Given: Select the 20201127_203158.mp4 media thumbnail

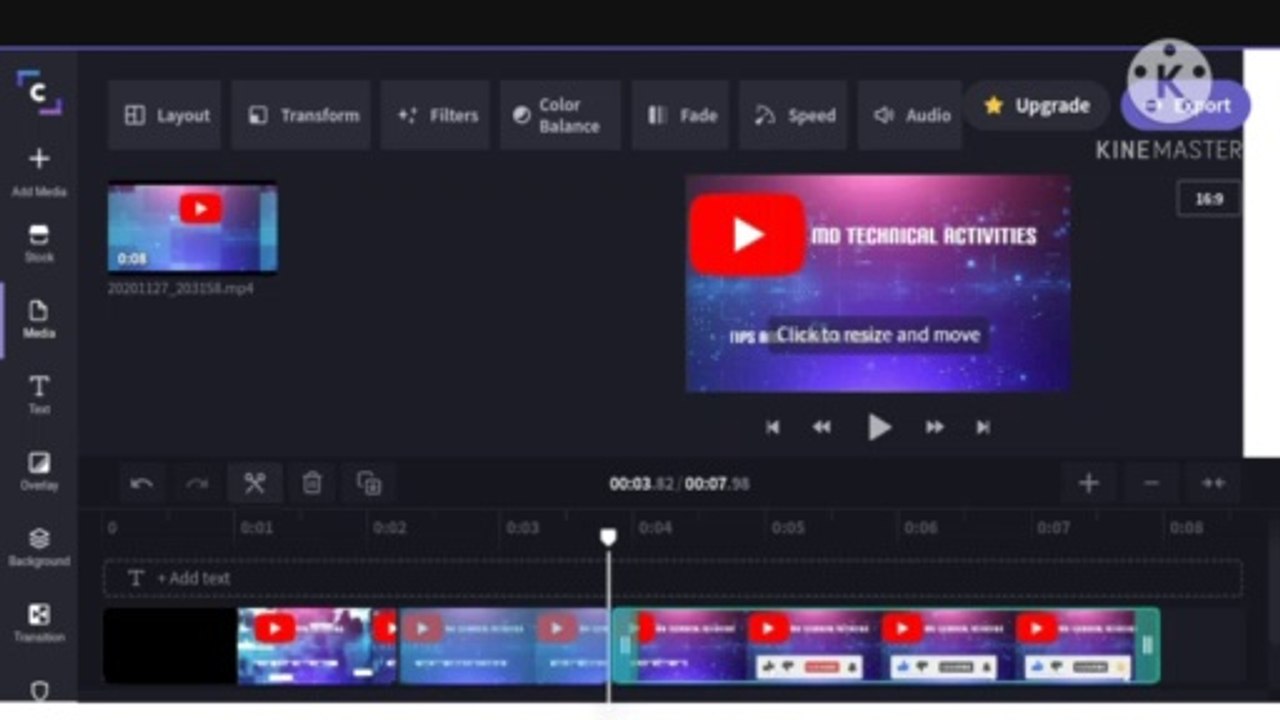Looking at the screenshot, I should [x=193, y=227].
